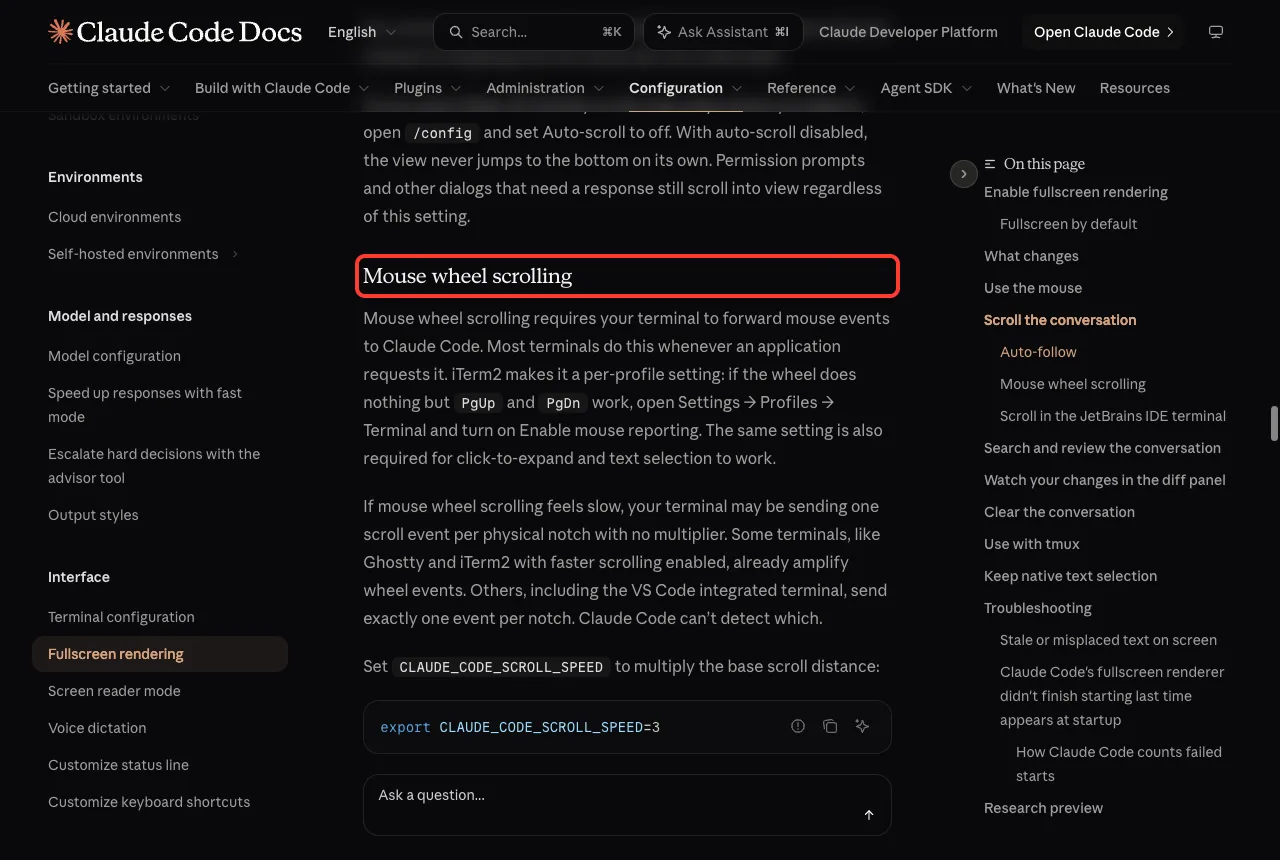The image size is (1280, 860).
Task: Open Terminal configuration page
Action: tap(121, 617)
